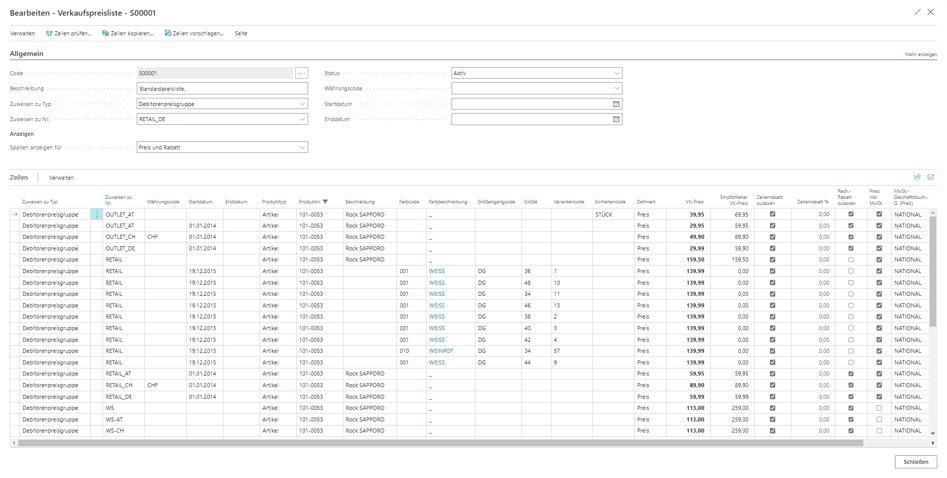Click the Zeilen vorschlagen toolbar icon
This screenshot has width=947, height=478.
(x=168, y=33)
